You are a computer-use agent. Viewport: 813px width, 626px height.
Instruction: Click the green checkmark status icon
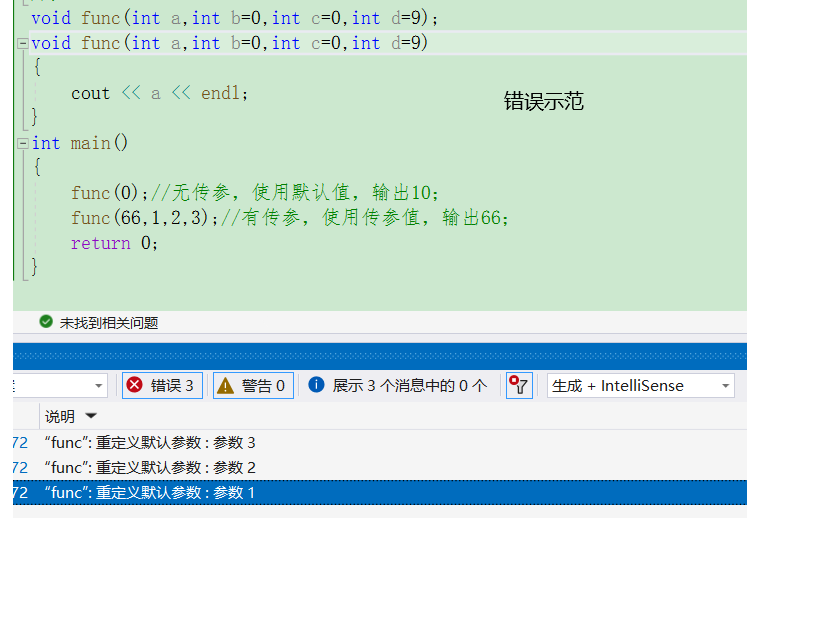click(x=47, y=322)
